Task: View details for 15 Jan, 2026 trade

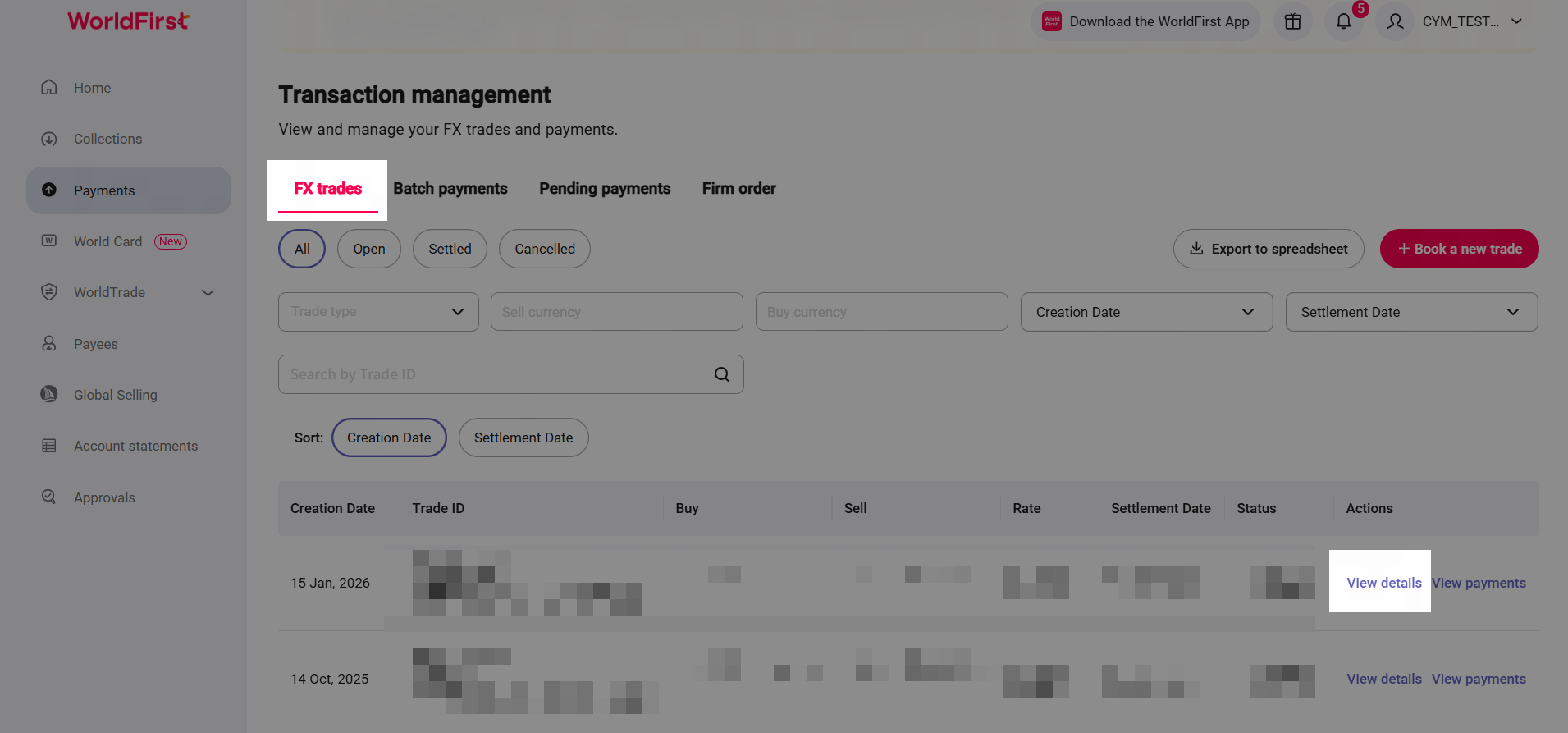Action: coord(1384,583)
